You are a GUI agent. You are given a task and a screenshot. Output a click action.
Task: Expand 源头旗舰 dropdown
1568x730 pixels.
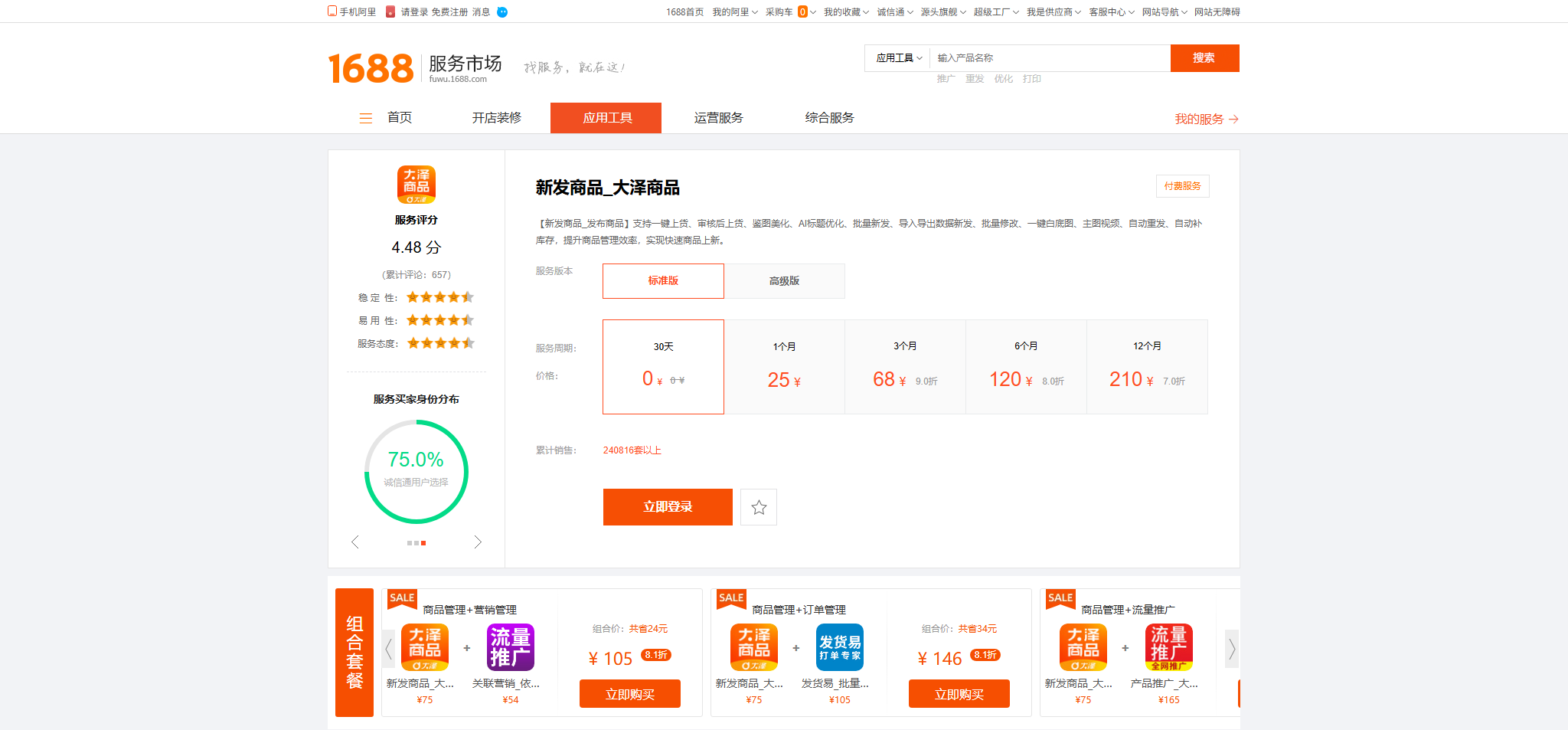click(x=943, y=11)
